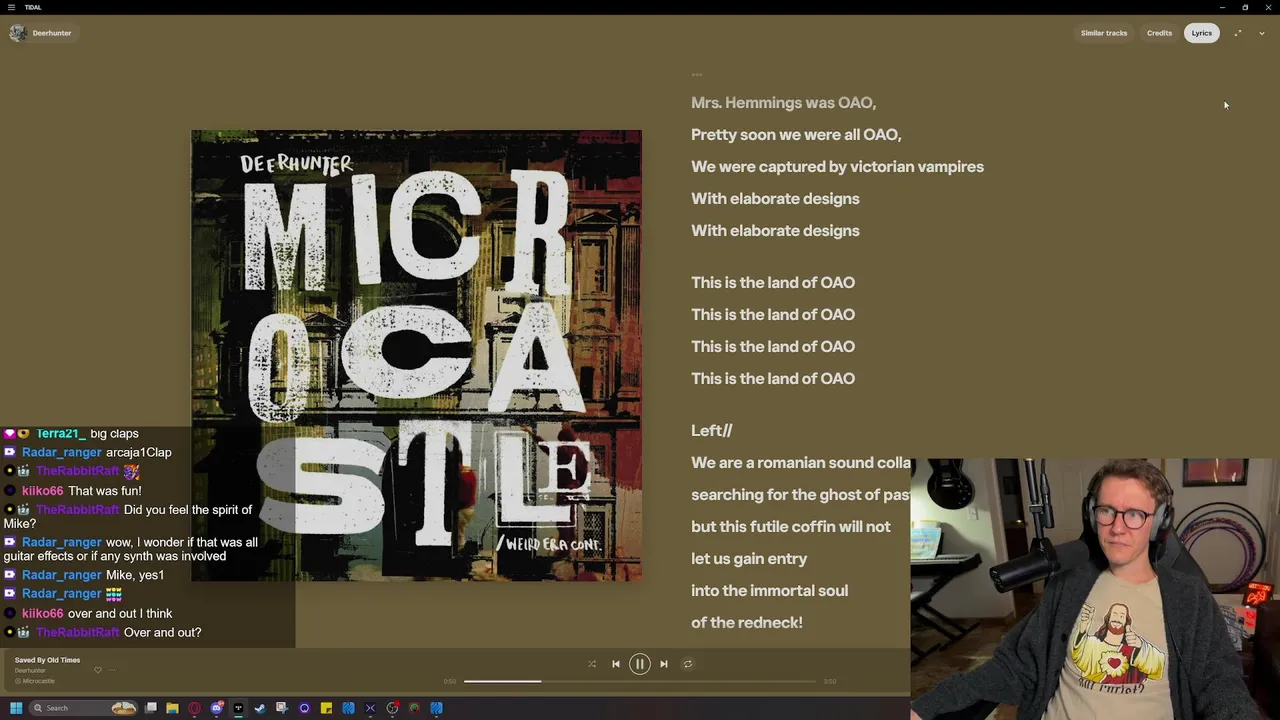This screenshot has width=1280, height=720.
Task: Click the dark X-shaped taskbar icon
Action: (x=370, y=708)
